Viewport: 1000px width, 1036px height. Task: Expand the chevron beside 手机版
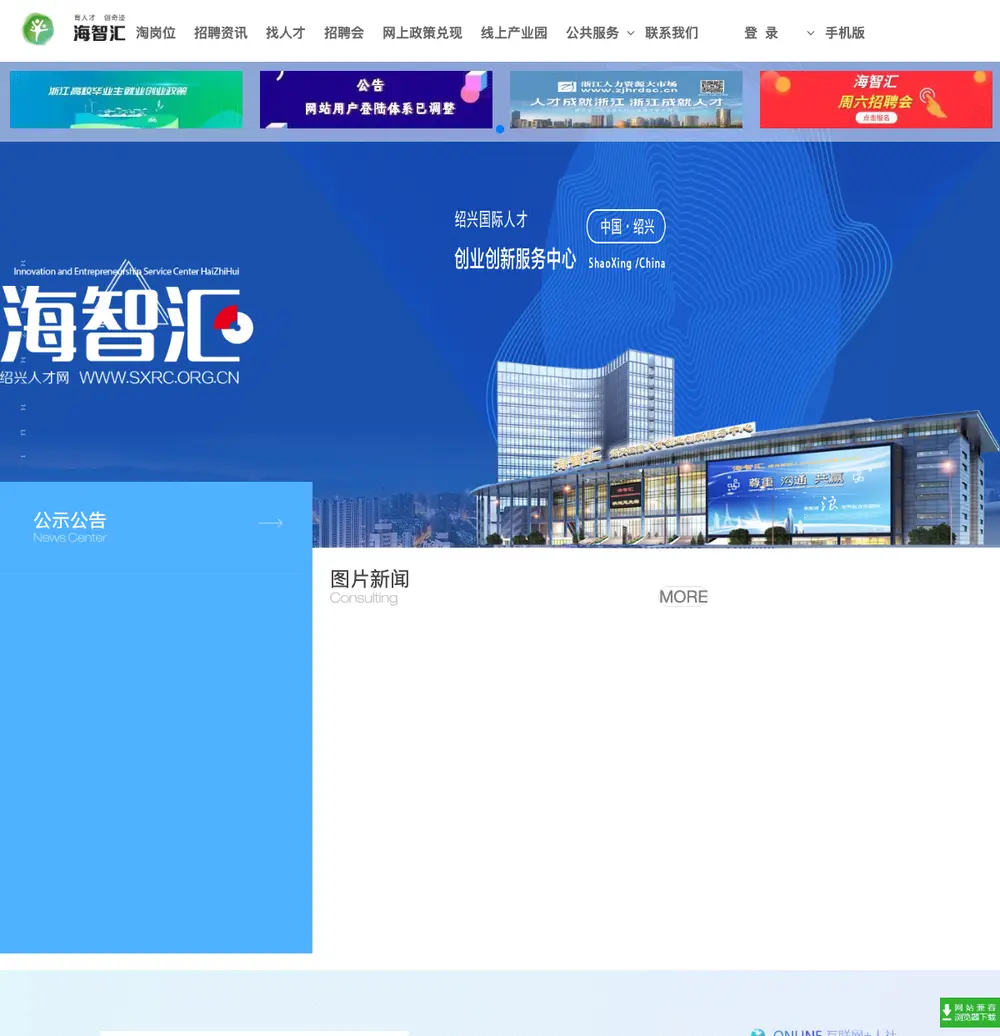pyautogui.click(x=810, y=33)
